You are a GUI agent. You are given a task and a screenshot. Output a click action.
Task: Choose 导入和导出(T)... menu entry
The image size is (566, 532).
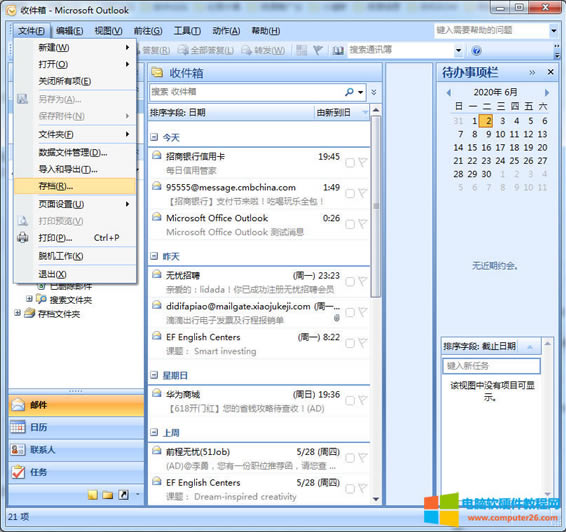click(75, 169)
